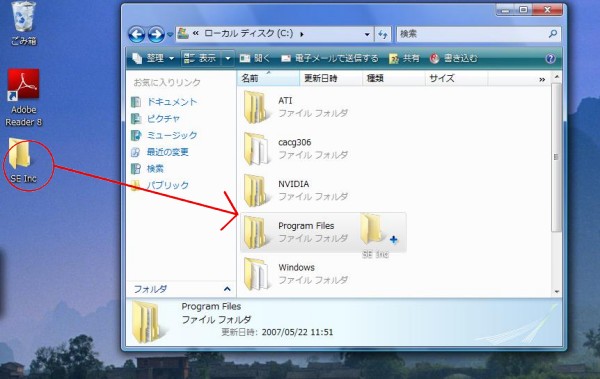The height and width of the screenshot is (379, 600).
Task: Open the help question mark icon
Action: (550, 58)
